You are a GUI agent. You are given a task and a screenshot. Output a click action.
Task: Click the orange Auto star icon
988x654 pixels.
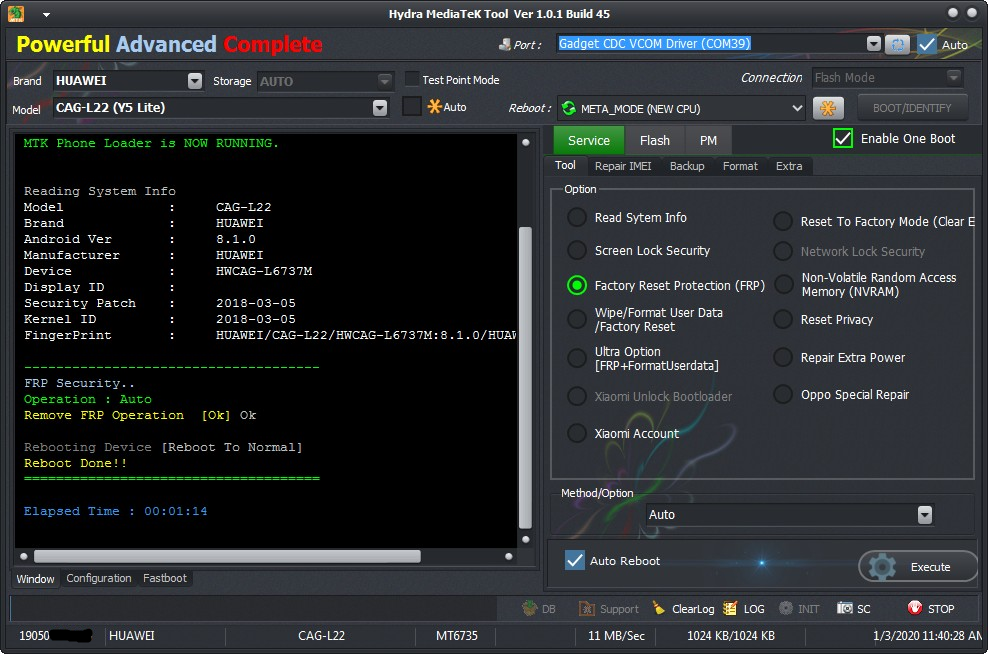click(x=434, y=106)
